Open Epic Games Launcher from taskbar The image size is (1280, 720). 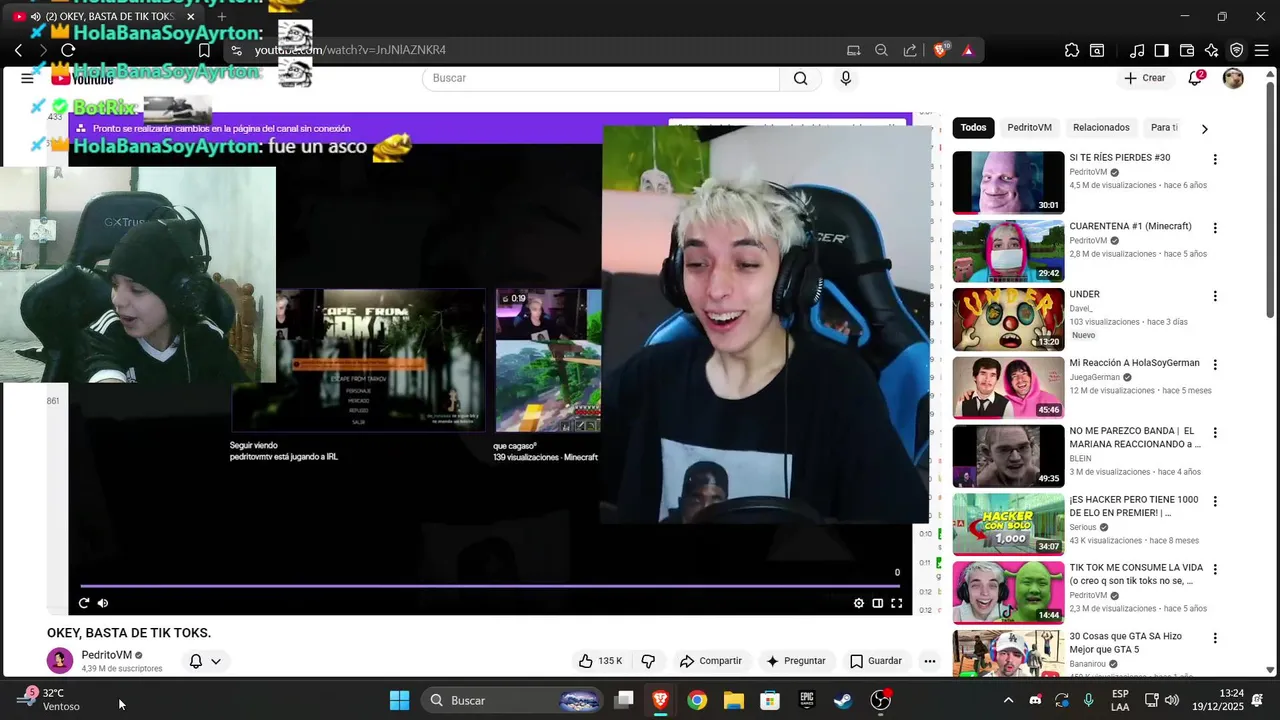tap(807, 700)
